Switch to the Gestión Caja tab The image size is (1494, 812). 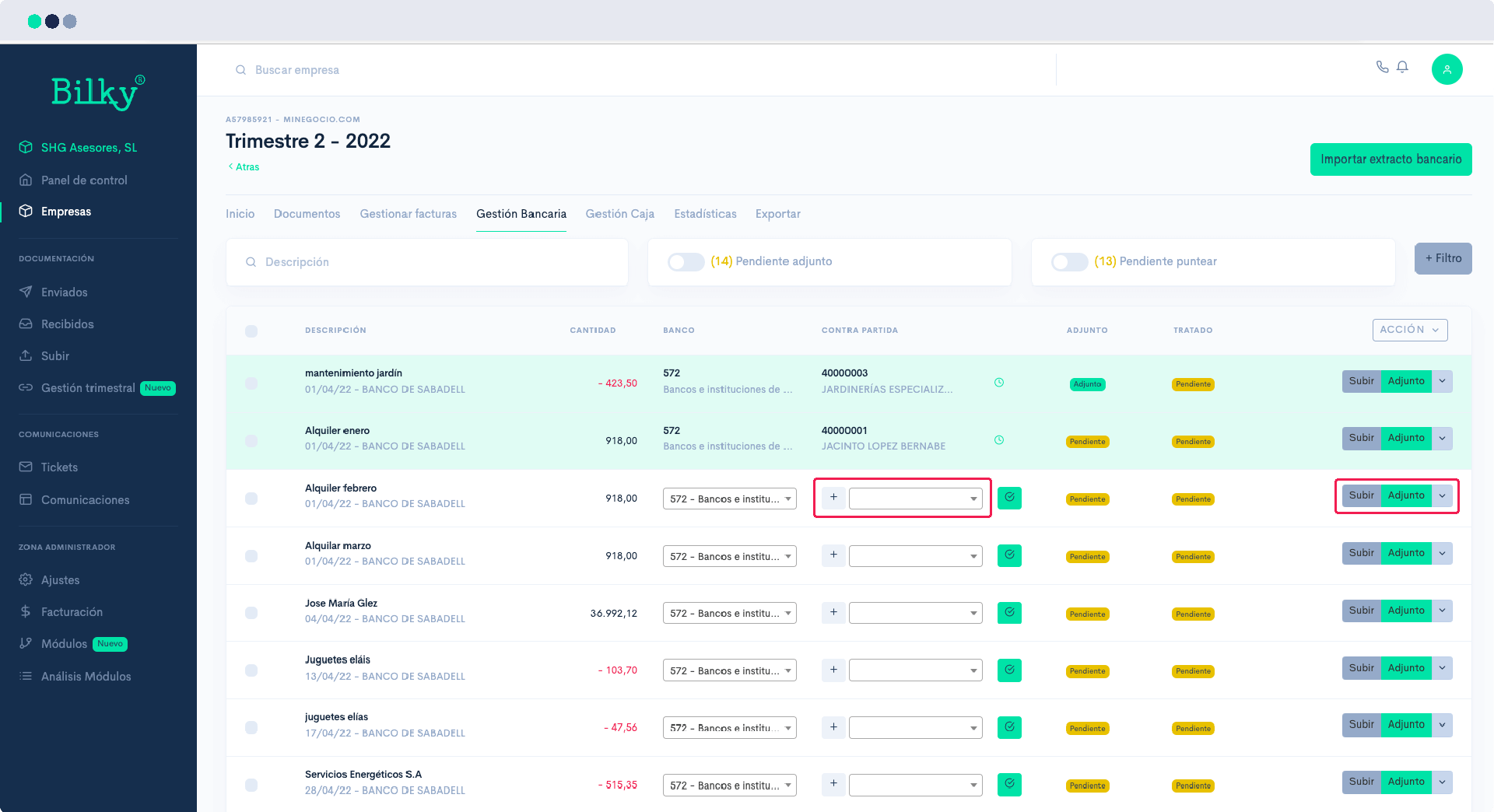coord(619,214)
